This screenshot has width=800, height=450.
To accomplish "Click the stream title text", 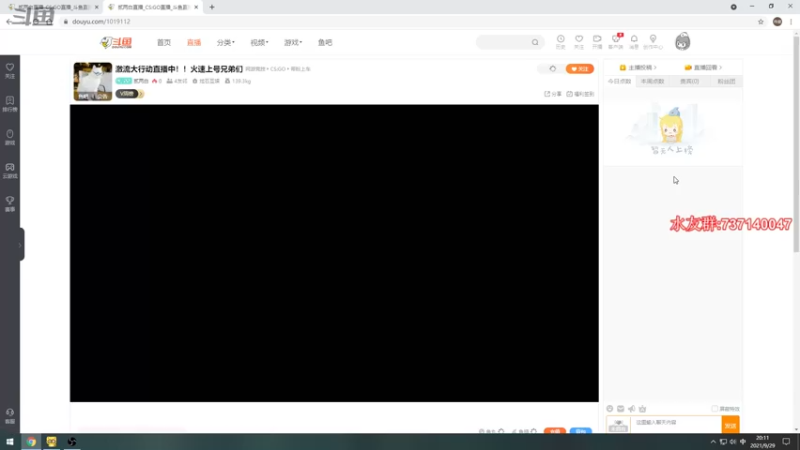I will tap(179, 69).
